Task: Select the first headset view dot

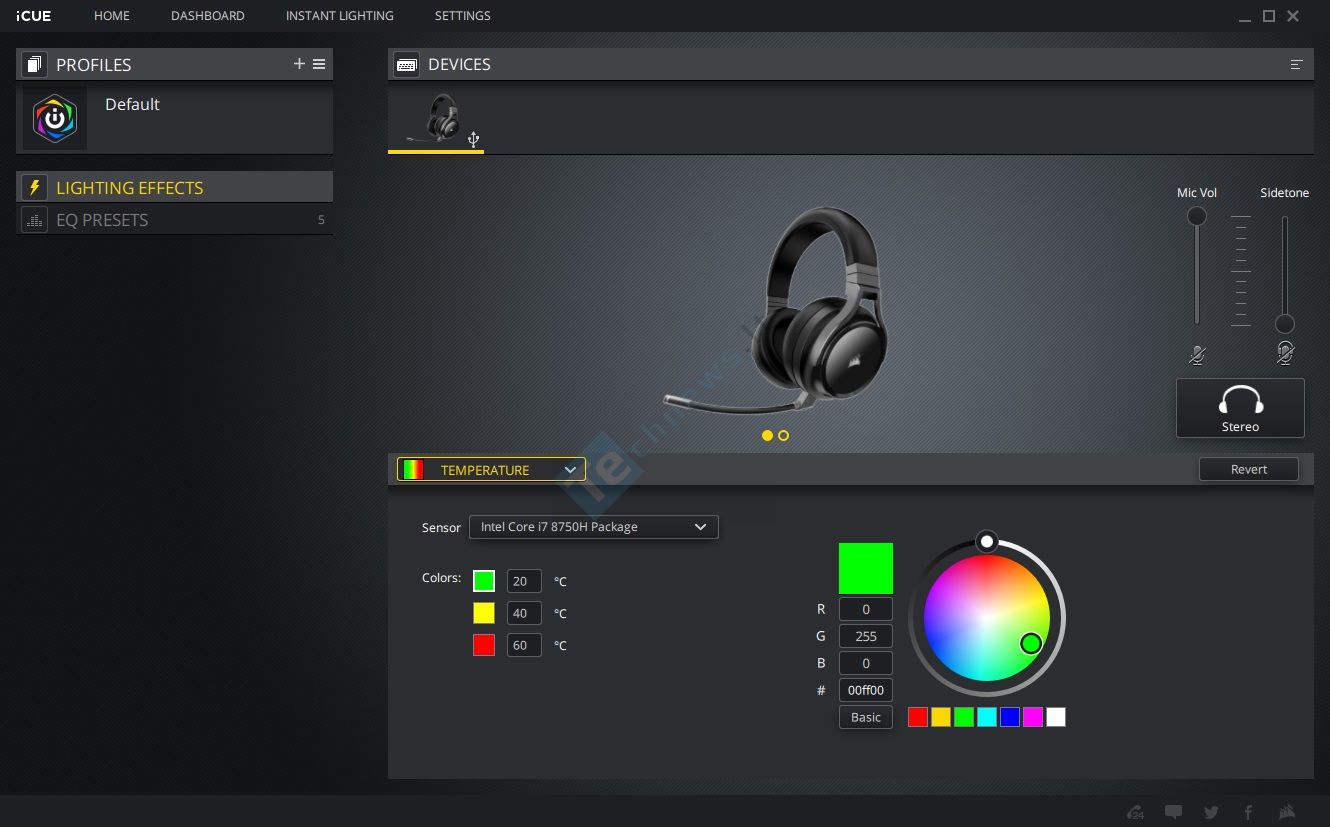Action: [767, 435]
